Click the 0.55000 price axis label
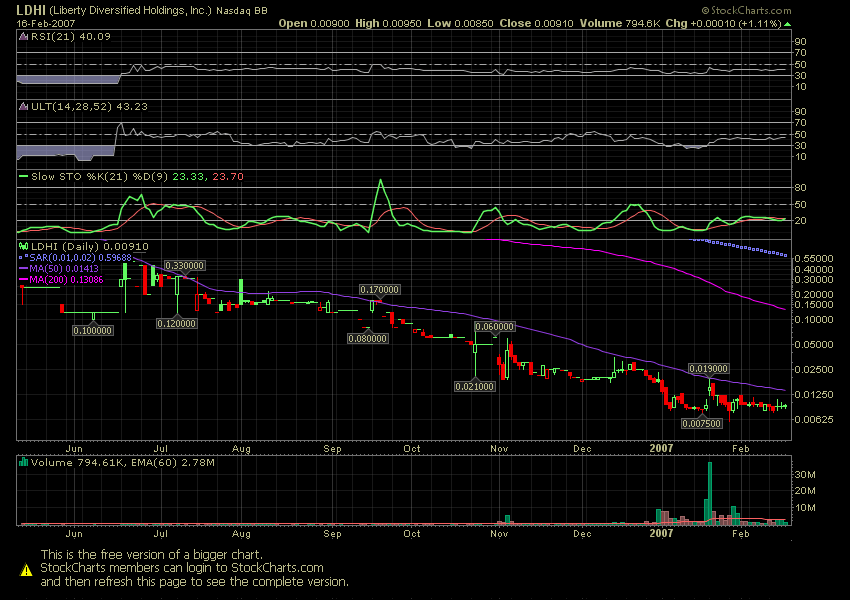The image size is (850, 600). [x=814, y=259]
